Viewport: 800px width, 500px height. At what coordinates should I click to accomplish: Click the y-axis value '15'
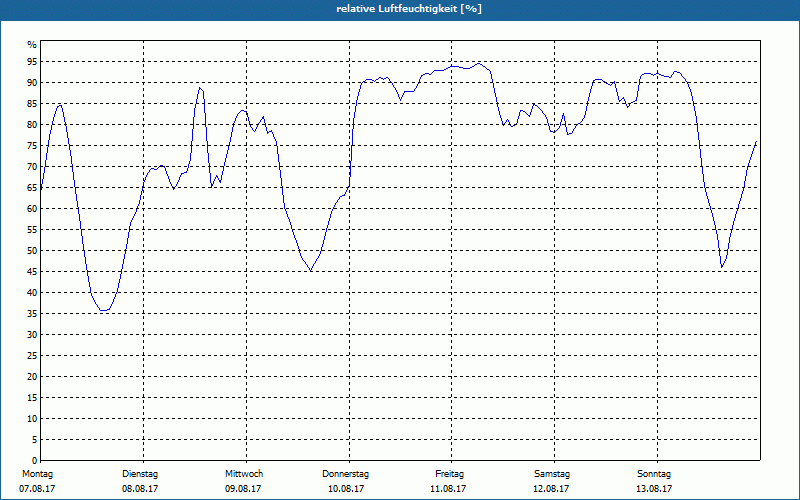[32, 397]
